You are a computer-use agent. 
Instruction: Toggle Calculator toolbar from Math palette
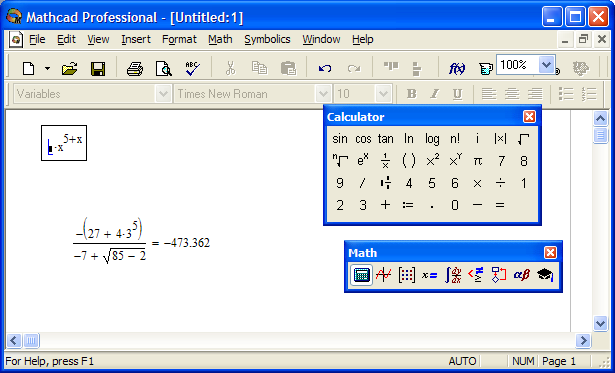pyautogui.click(x=361, y=275)
